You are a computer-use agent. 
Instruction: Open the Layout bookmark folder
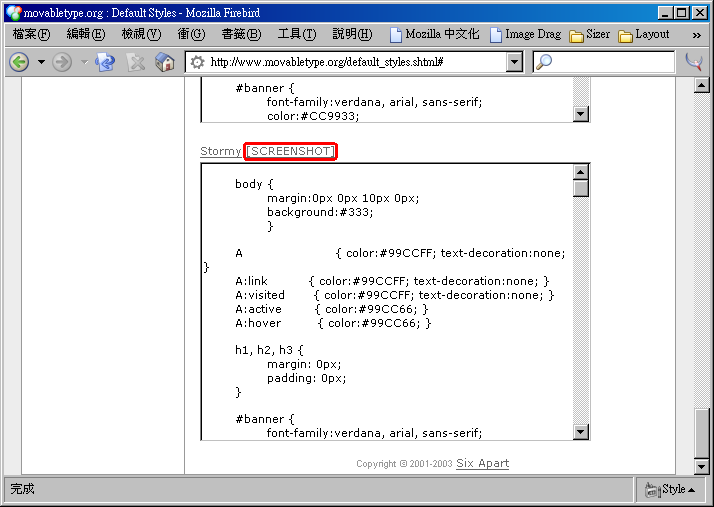click(x=644, y=35)
